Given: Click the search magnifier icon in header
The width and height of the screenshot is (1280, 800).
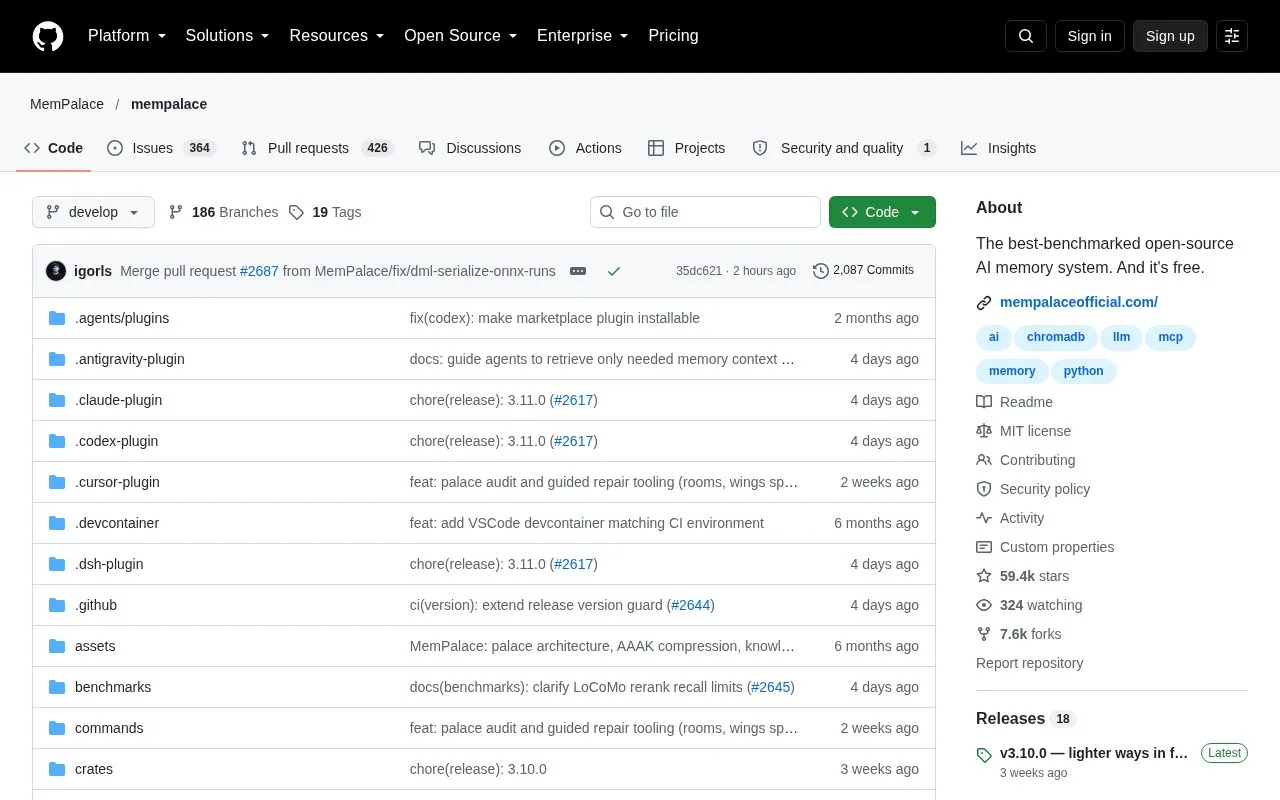Looking at the screenshot, I should (x=1026, y=36).
